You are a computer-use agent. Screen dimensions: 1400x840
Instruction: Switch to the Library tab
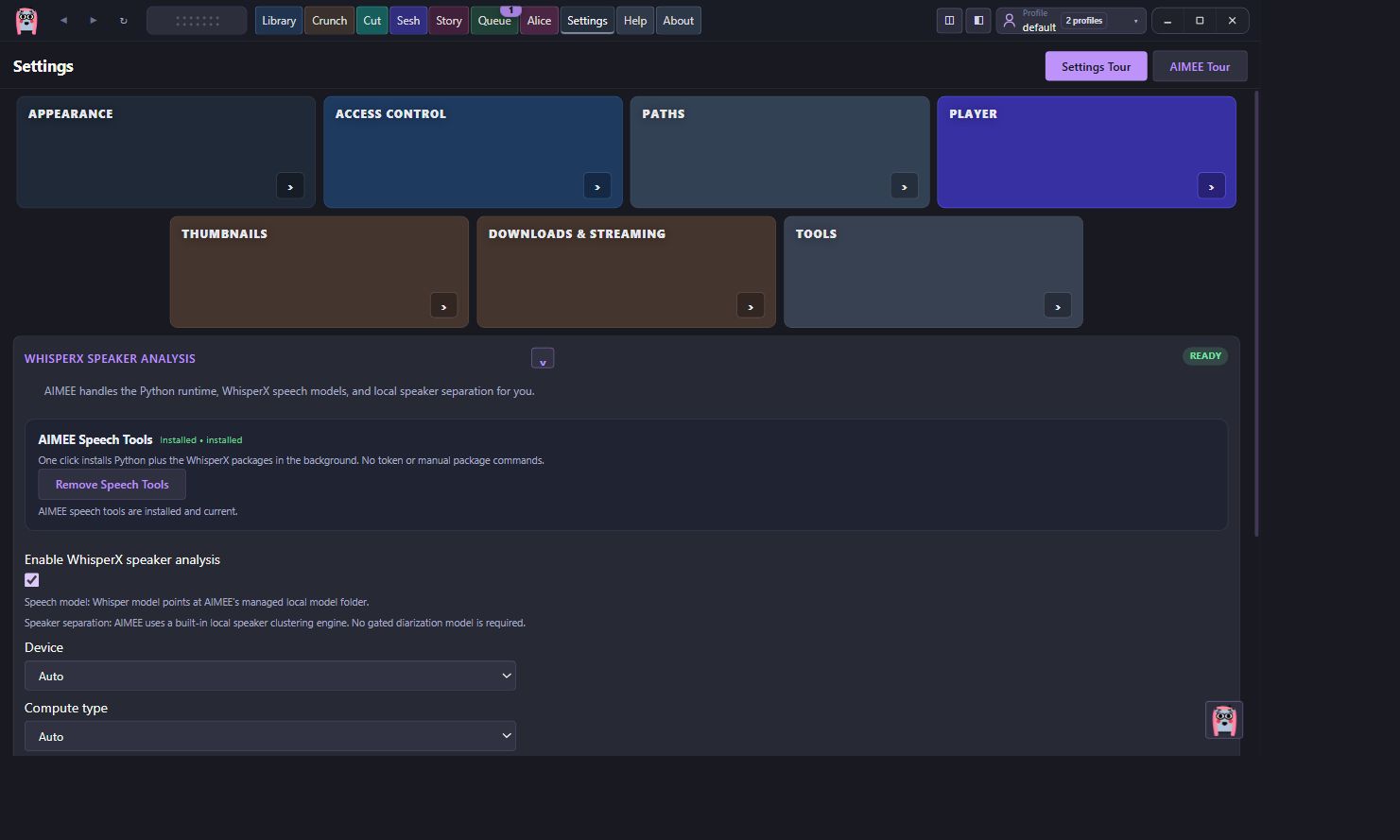(x=279, y=21)
